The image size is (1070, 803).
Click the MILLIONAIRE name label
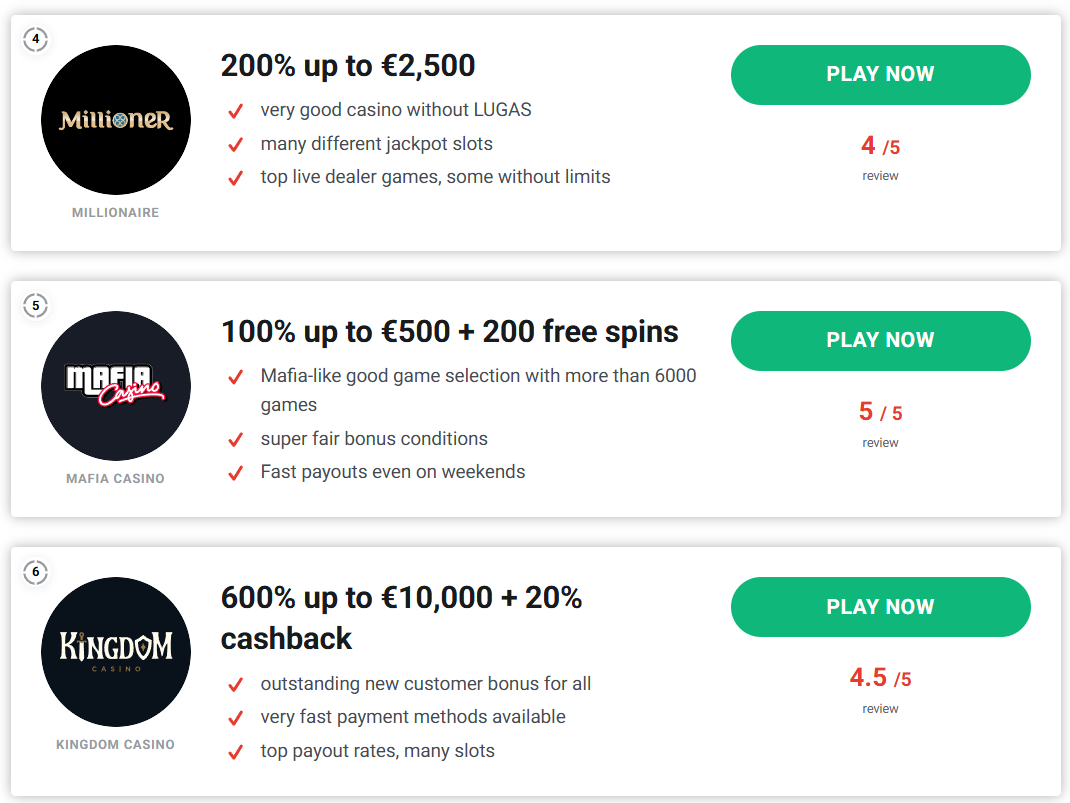[116, 213]
